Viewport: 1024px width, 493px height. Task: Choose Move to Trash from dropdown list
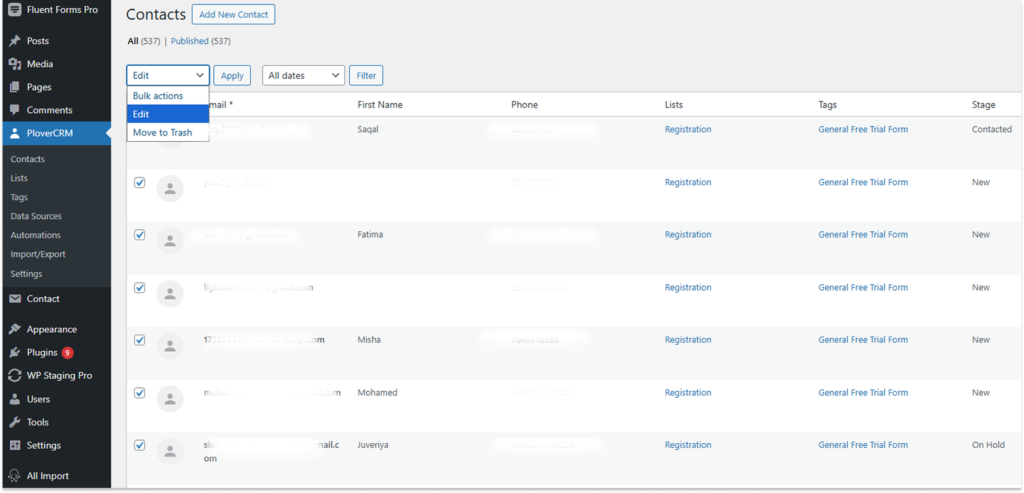click(162, 132)
